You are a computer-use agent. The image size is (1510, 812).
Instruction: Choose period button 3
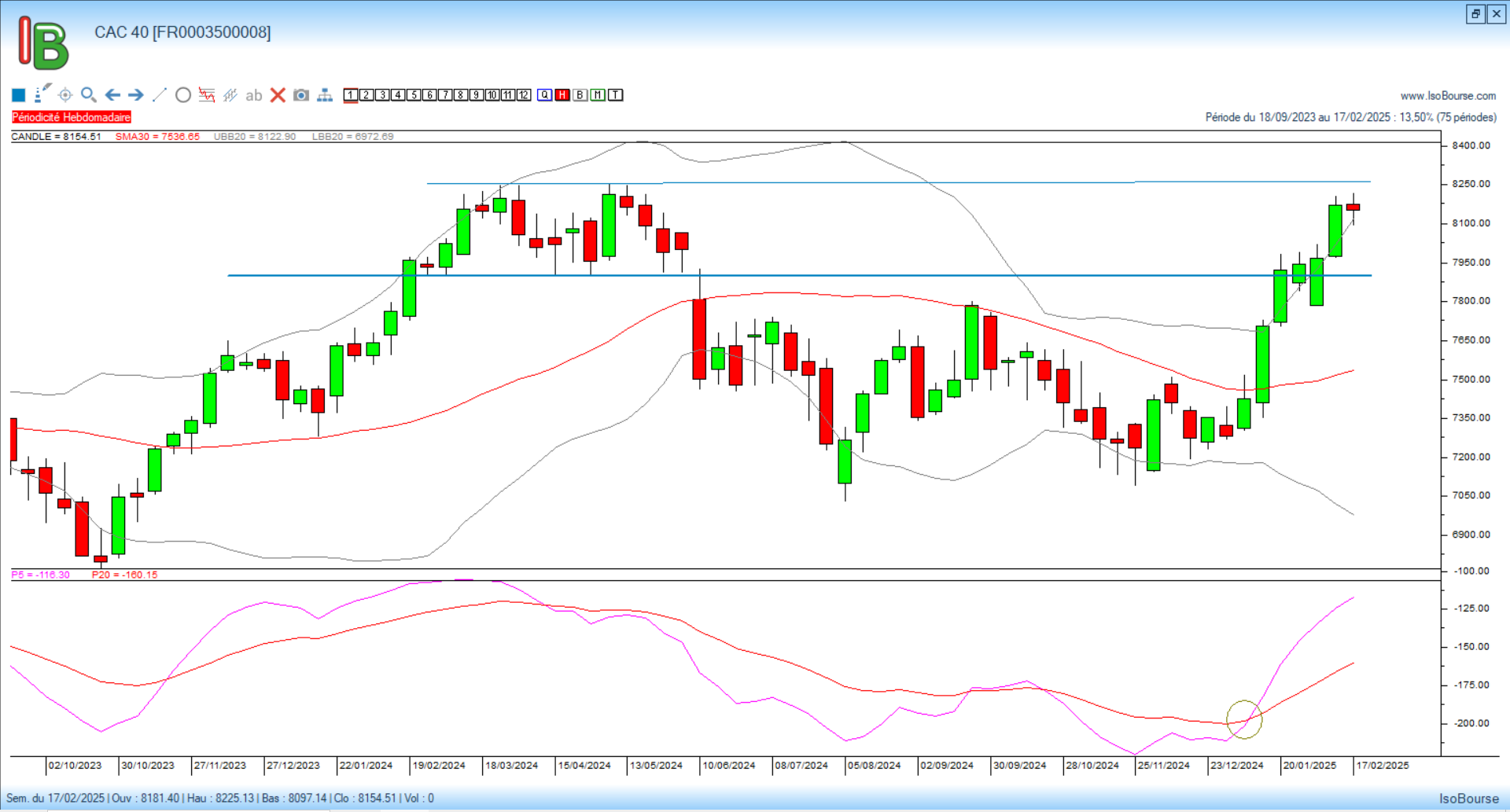pyautogui.click(x=382, y=95)
